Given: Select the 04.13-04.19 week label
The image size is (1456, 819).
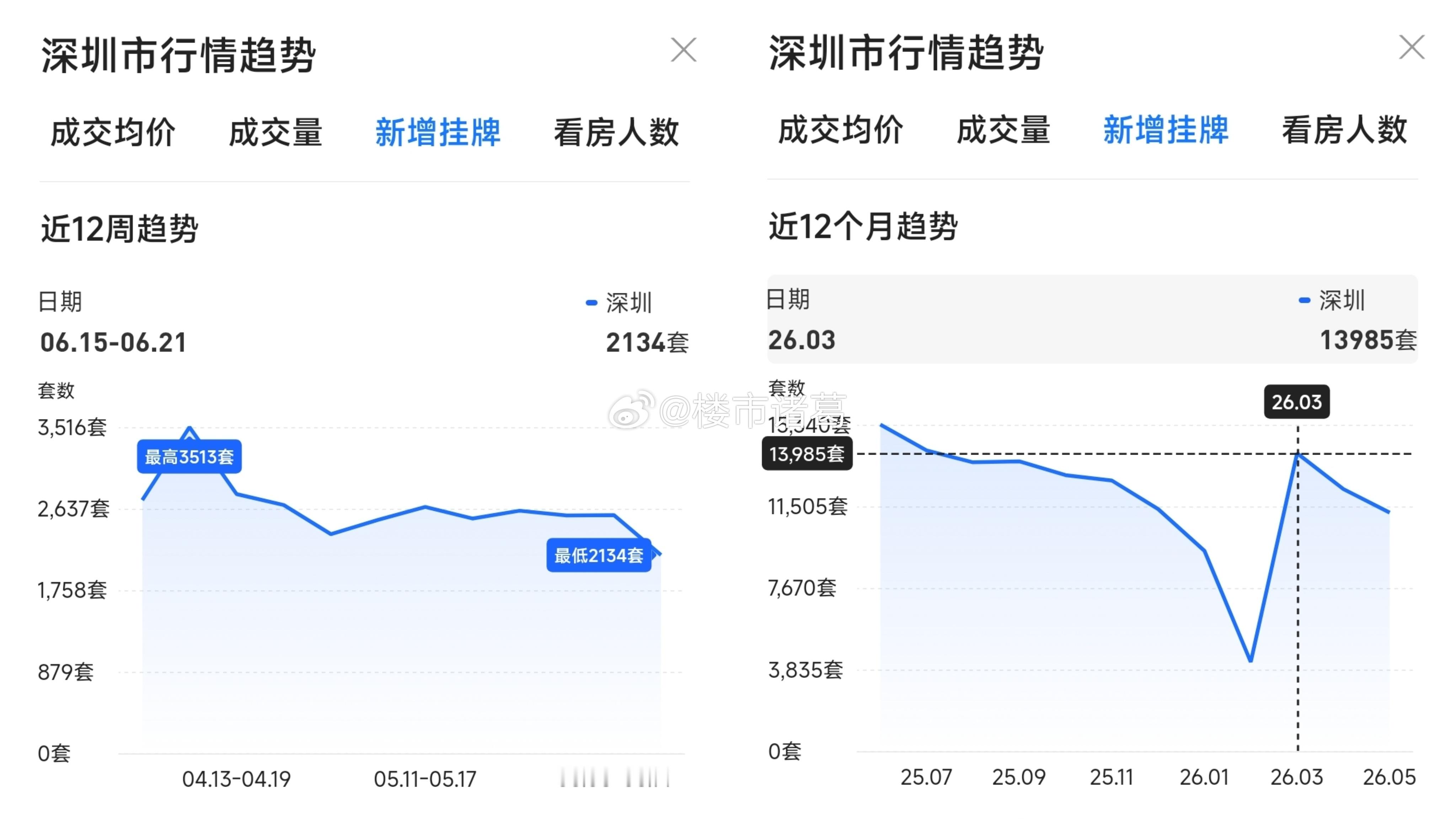Looking at the screenshot, I should [x=236, y=780].
